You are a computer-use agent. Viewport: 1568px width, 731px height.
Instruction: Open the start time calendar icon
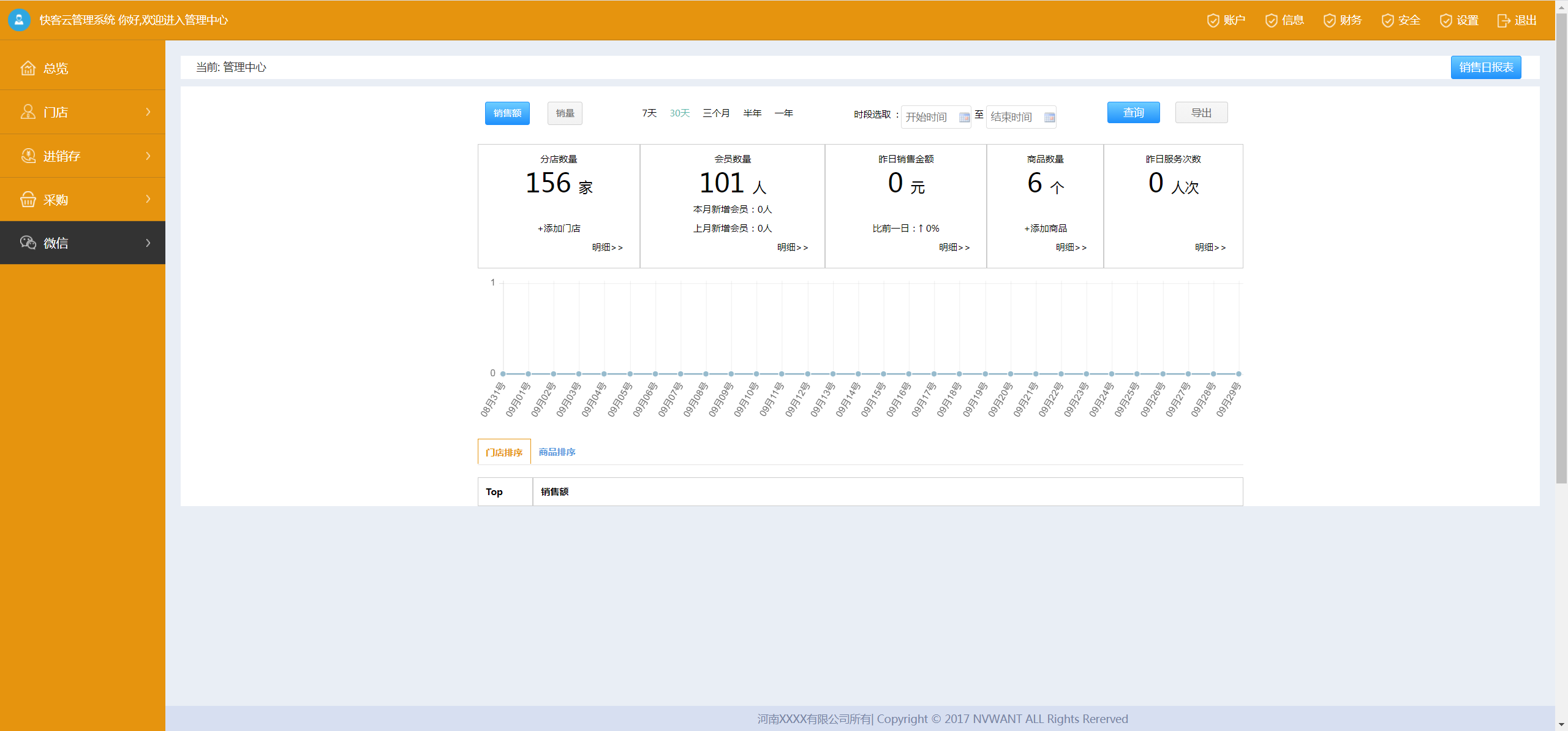[x=964, y=118]
